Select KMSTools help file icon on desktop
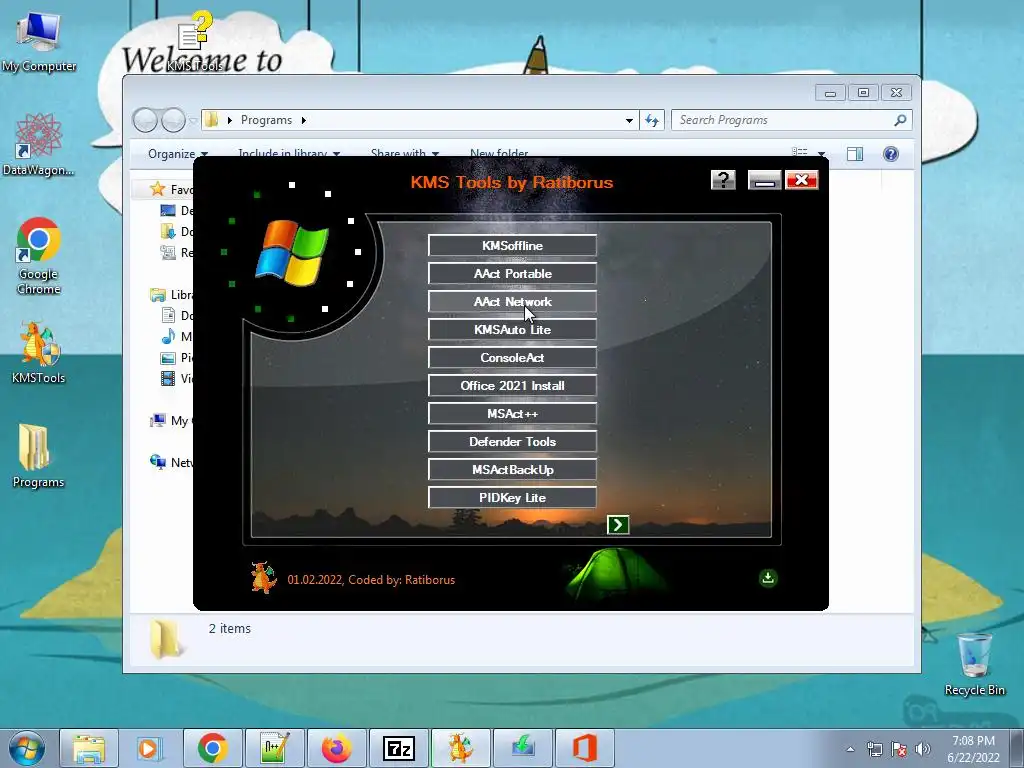This screenshot has height=768, width=1024. pos(195,40)
